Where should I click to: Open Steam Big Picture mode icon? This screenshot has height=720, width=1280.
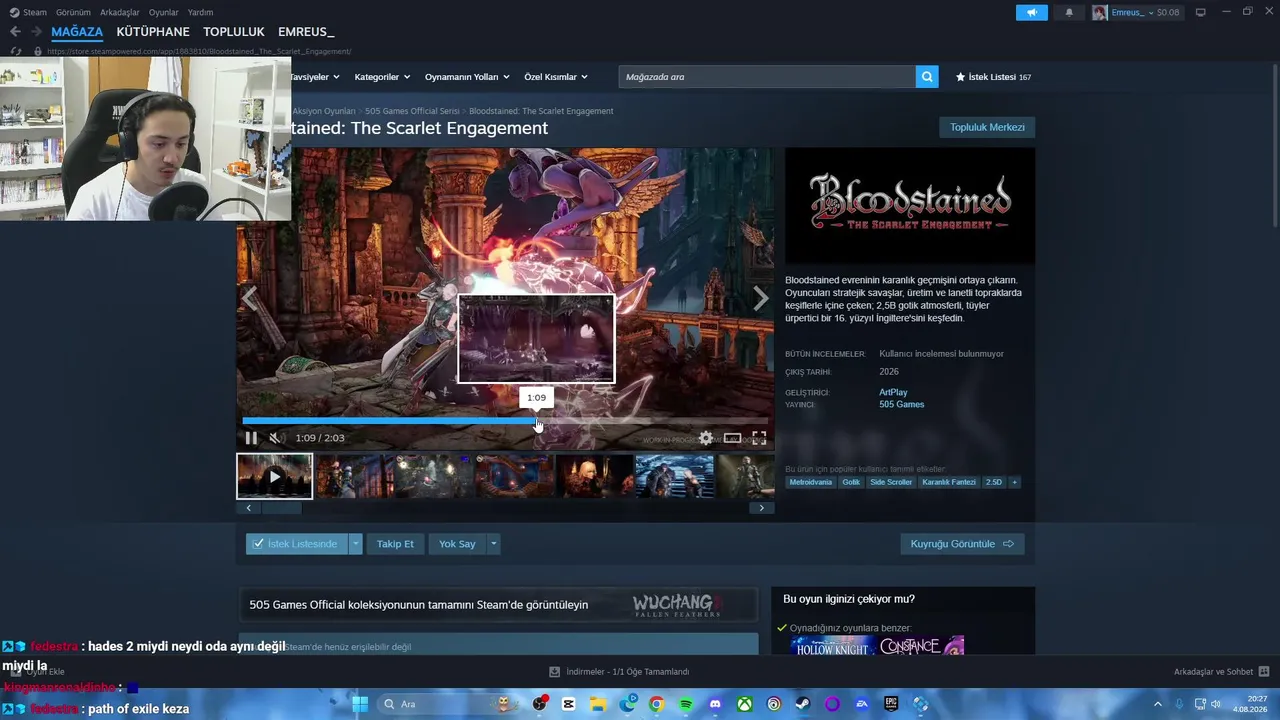[x=1200, y=12]
